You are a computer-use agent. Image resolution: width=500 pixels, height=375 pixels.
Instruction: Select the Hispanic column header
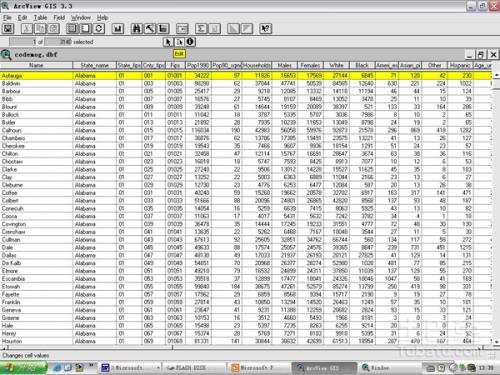pyautogui.click(x=460, y=65)
